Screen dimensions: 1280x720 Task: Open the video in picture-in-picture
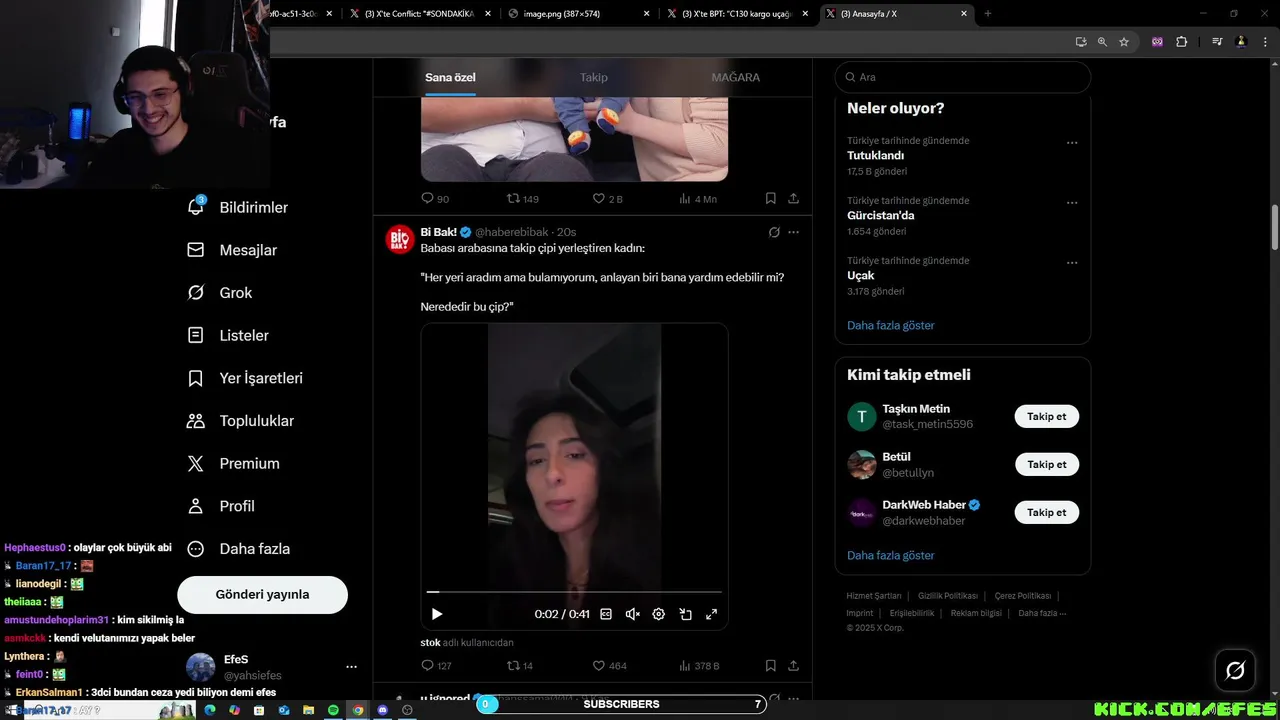pos(686,614)
